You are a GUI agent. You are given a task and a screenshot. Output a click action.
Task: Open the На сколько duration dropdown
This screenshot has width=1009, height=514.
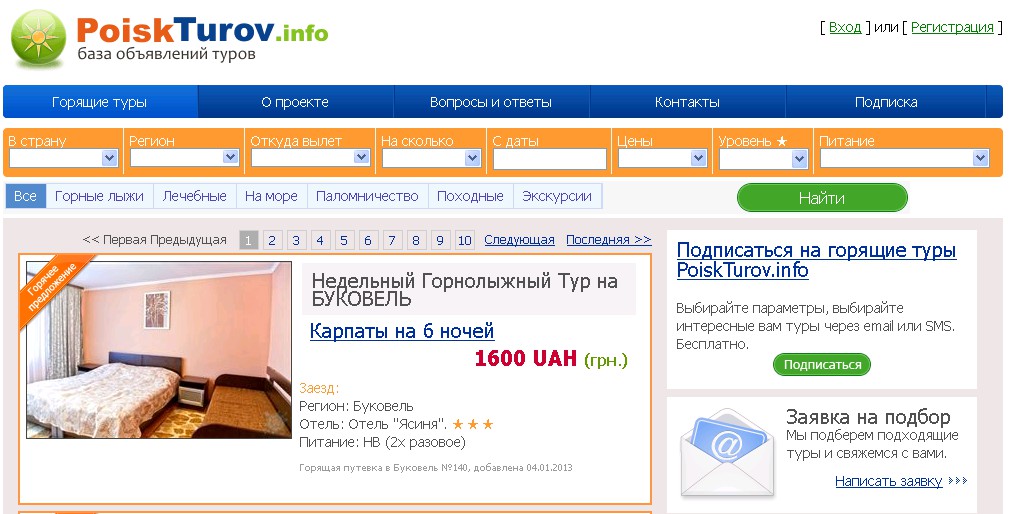coord(431,158)
